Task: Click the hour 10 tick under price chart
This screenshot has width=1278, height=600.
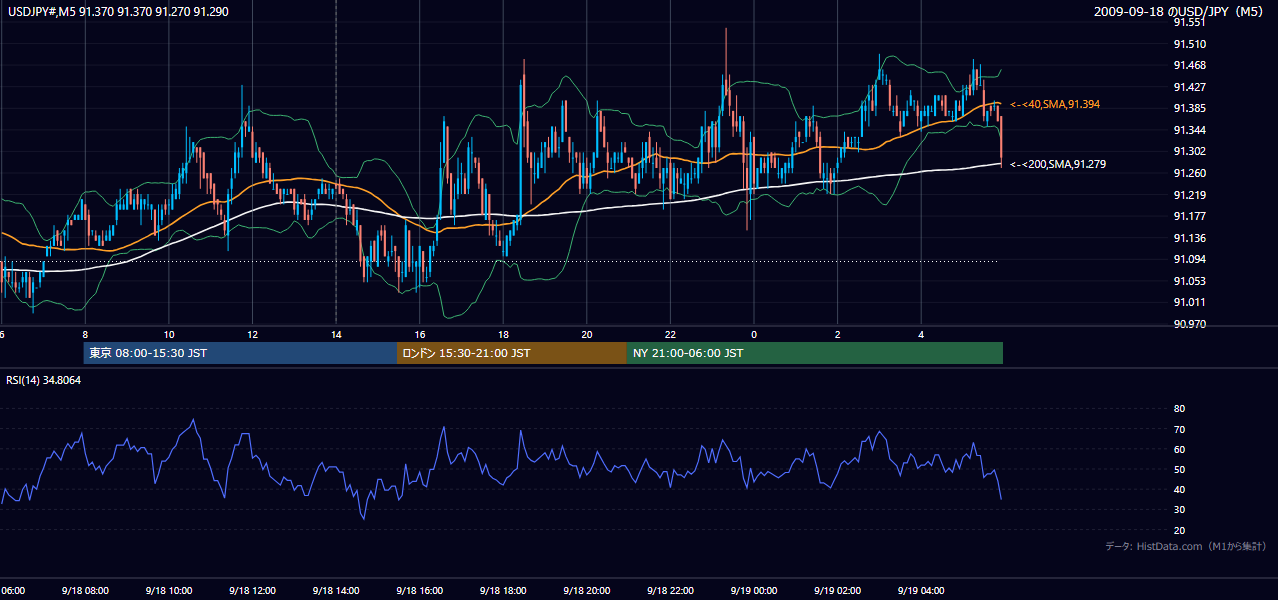Action: [x=169, y=334]
